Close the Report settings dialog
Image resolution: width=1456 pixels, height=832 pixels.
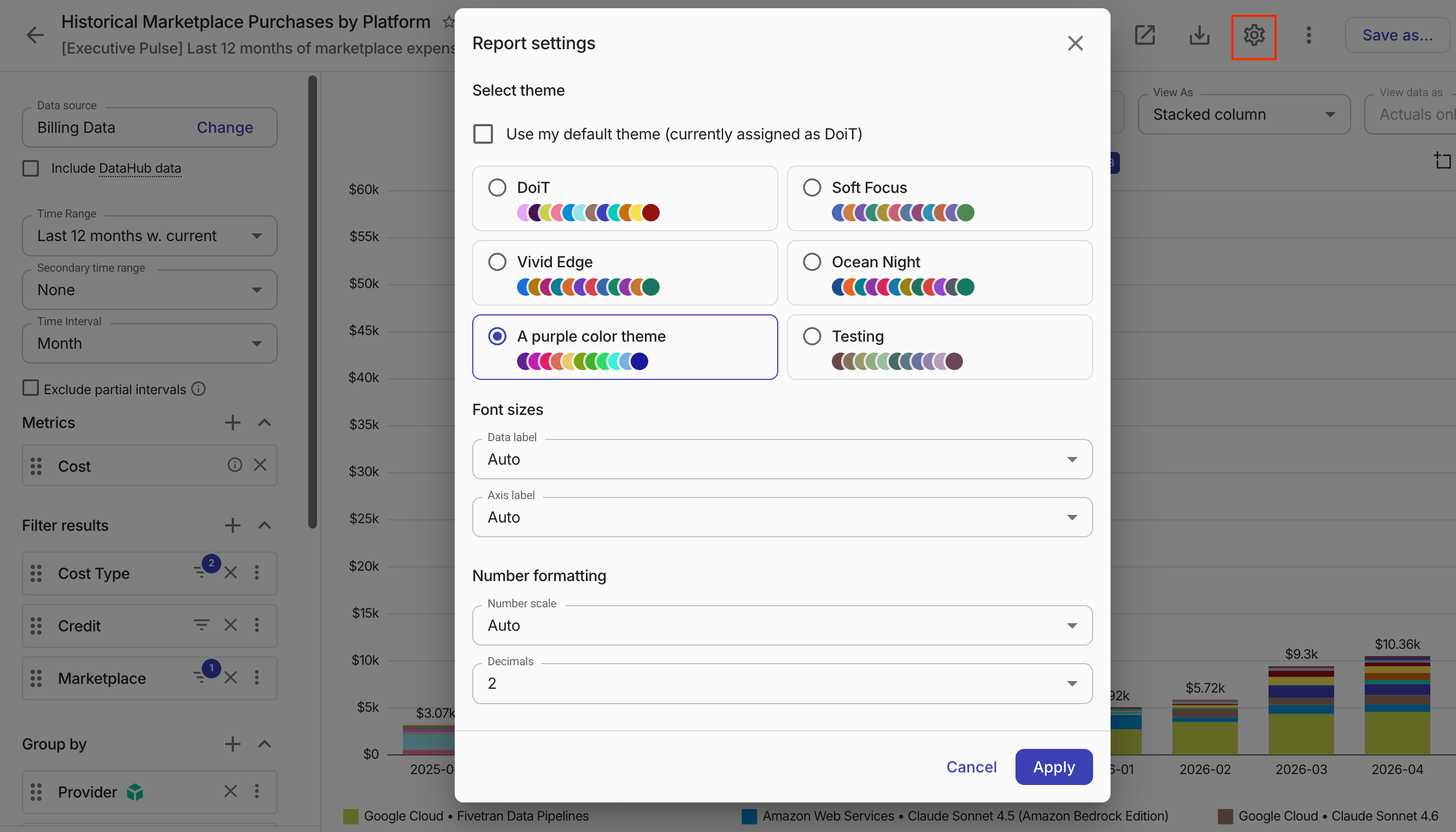click(1075, 43)
